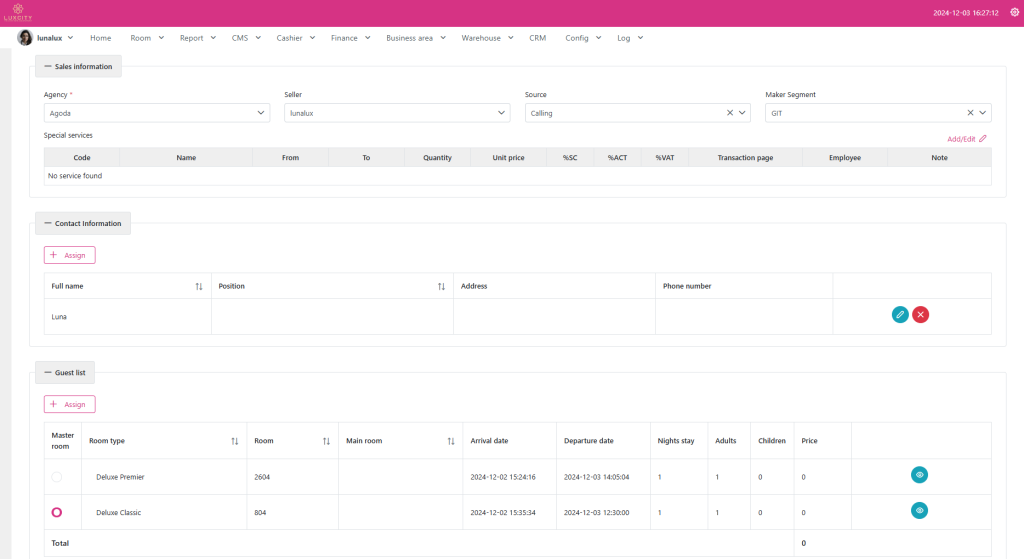This screenshot has height=559, width=1024.
Task: Select Deluxe Classic master room radio button
Action: tap(57, 512)
